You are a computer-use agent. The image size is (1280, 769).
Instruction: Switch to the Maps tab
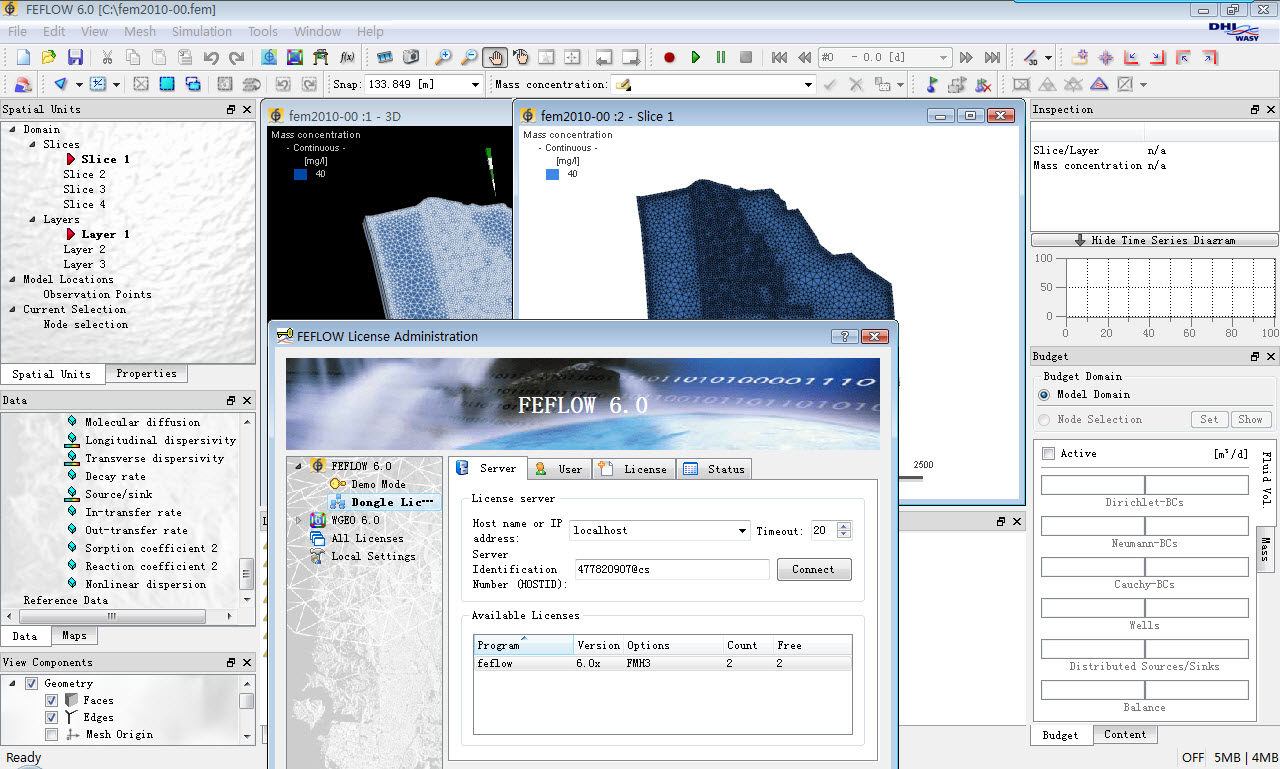(x=74, y=636)
